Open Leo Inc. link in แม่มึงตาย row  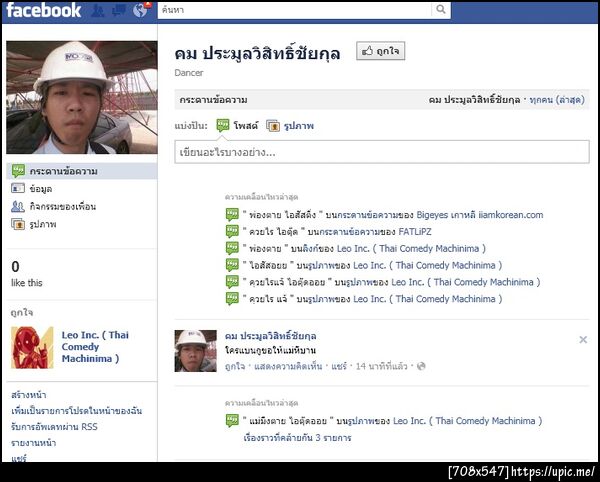click(x=467, y=421)
